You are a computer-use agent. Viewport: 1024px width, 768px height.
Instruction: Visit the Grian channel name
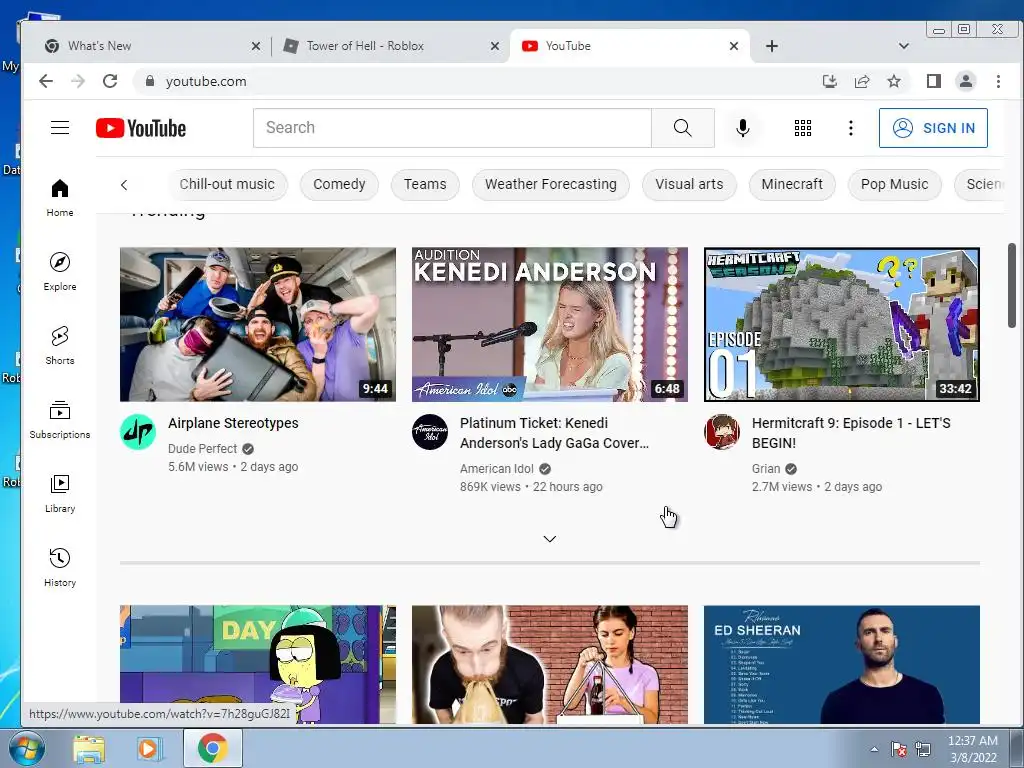point(766,469)
